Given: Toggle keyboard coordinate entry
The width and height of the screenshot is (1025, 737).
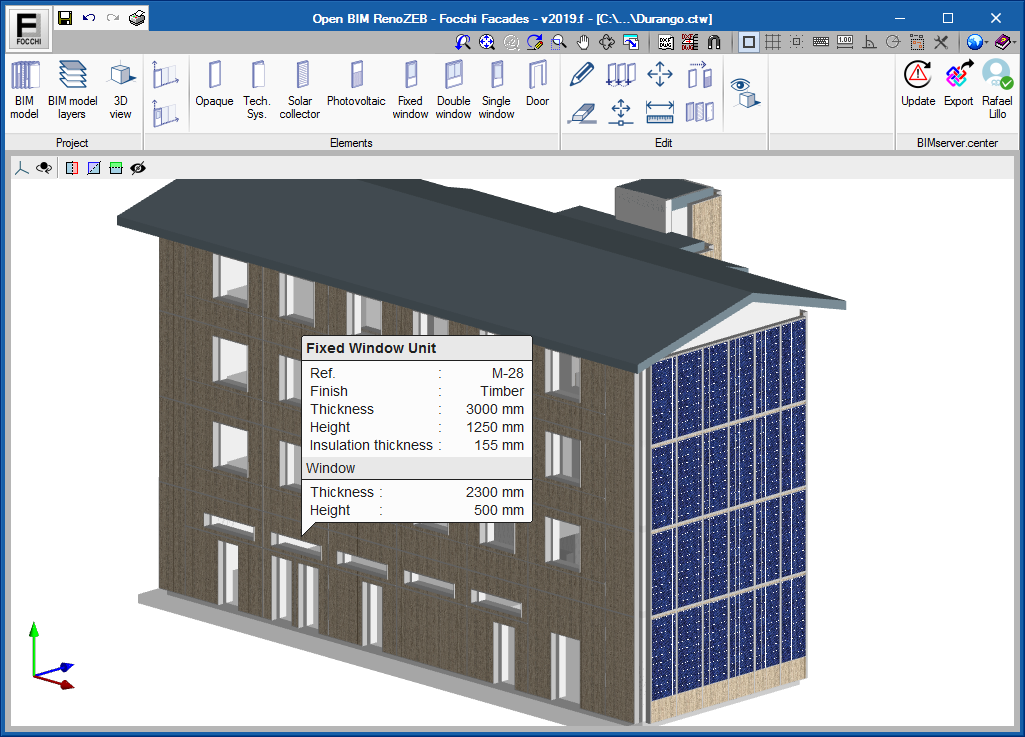Looking at the screenshot, I should (821, 43).
